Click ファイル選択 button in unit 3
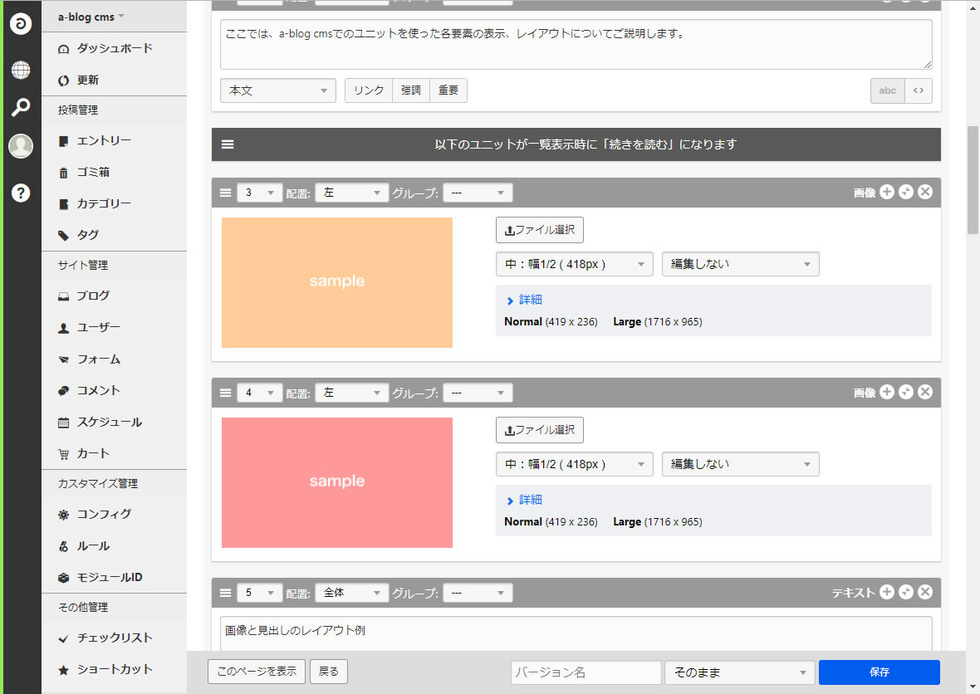 click(539, 230)
